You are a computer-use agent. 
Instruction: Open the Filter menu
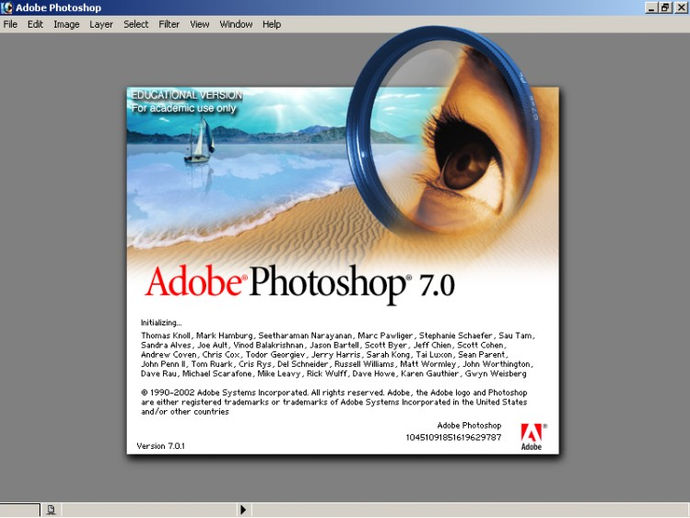point(169,24)
